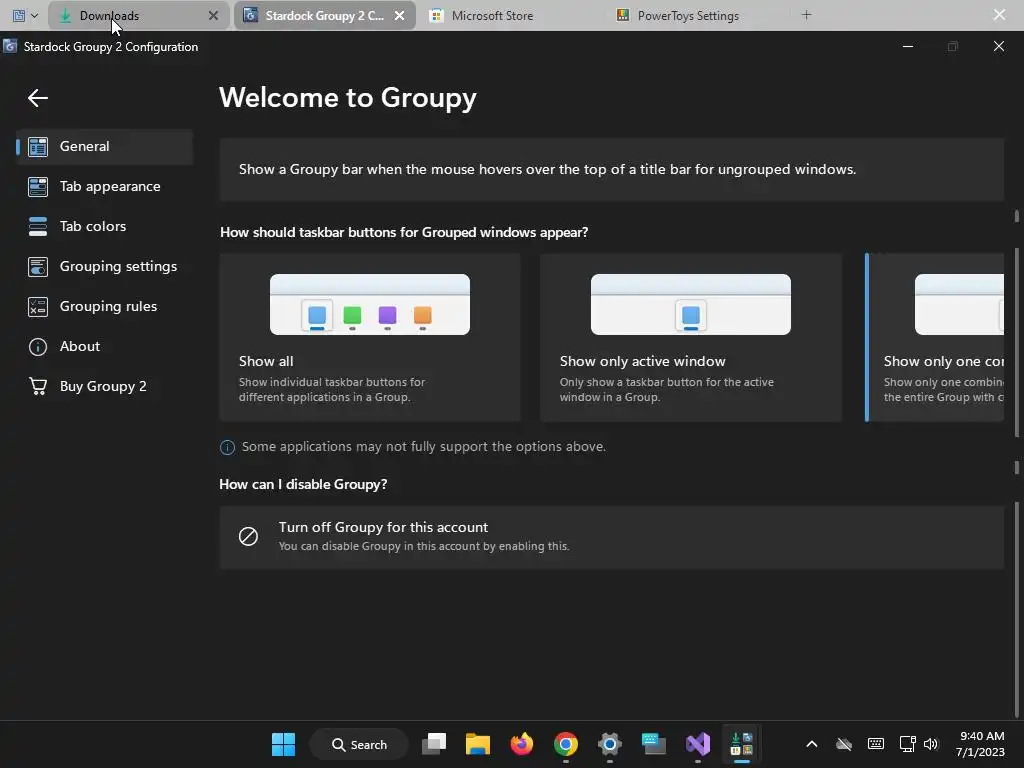Screen dimensions: 1024x768
Task: Click the Downloads tab arrow icon
Action: tap(65, 16)
